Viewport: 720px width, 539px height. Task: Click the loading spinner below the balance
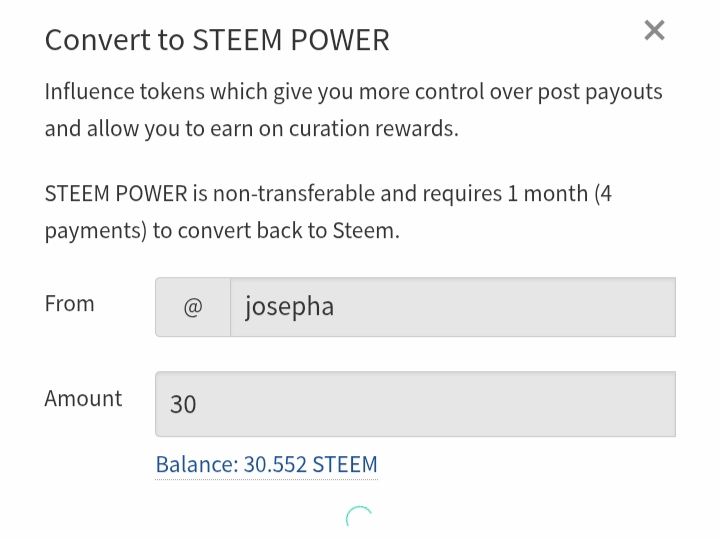coord(359,518)
